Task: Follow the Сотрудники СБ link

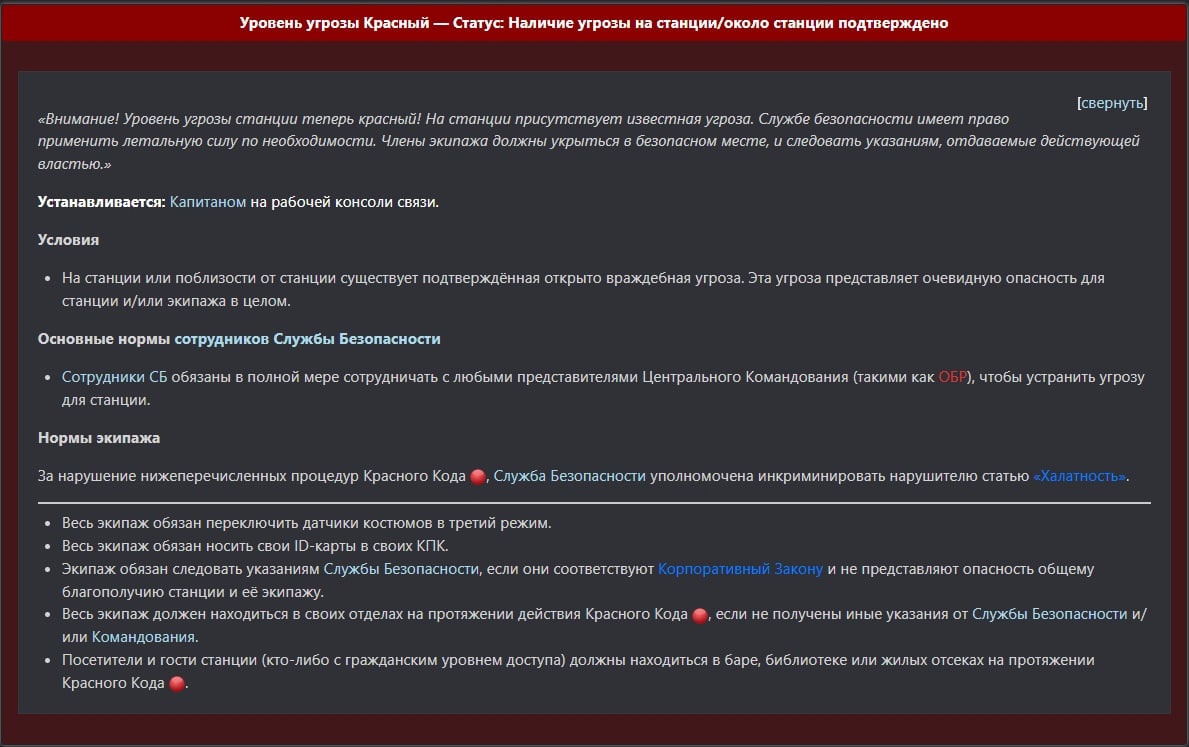Action: (115, 377)
